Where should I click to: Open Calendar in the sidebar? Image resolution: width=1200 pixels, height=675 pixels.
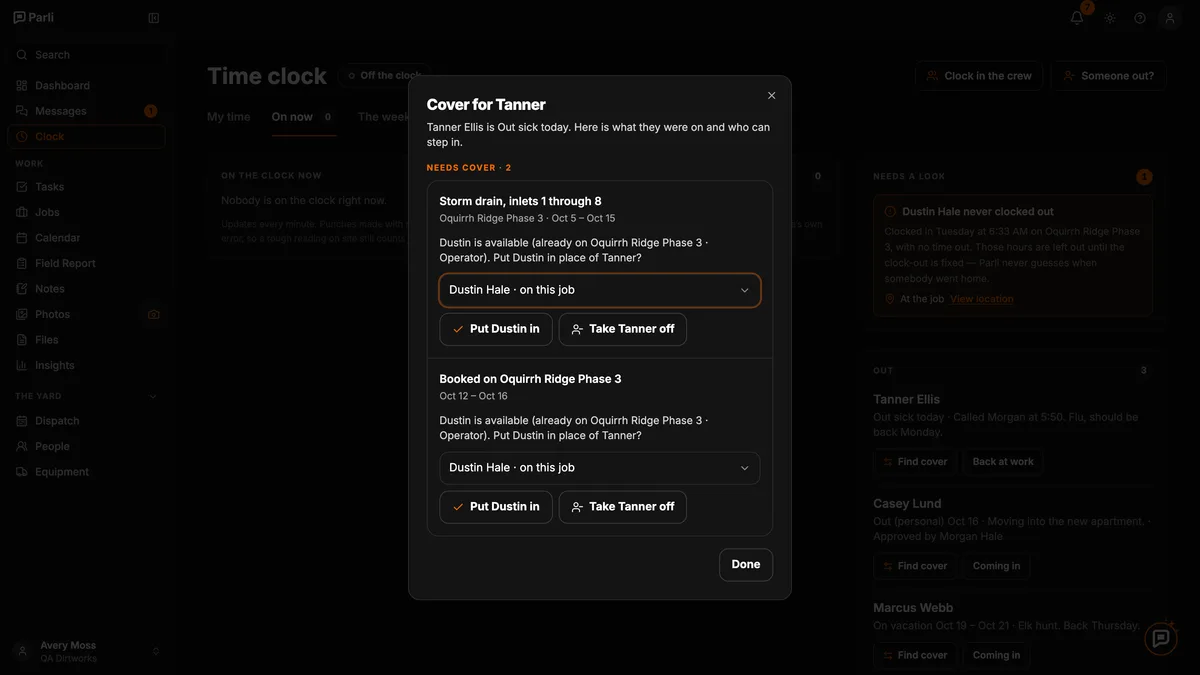(86, 238)
